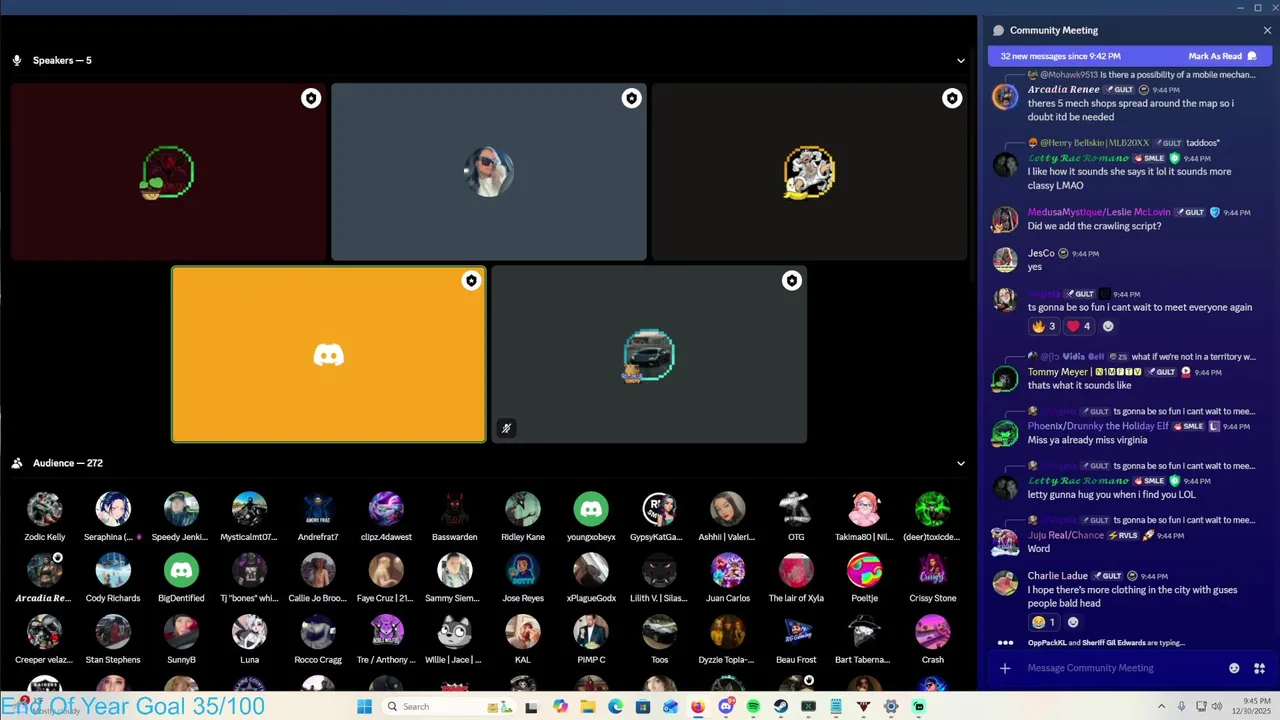This screenshot has height=720, width=1280.
Task: Open Crash audience member avatar
Action: click(x=933, y=632)
